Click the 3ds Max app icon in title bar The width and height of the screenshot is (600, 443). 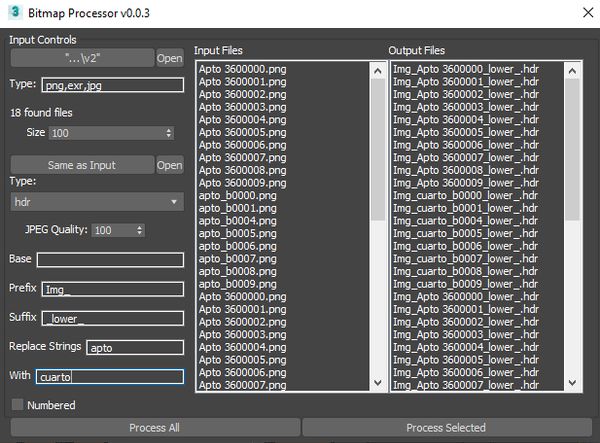15,12
